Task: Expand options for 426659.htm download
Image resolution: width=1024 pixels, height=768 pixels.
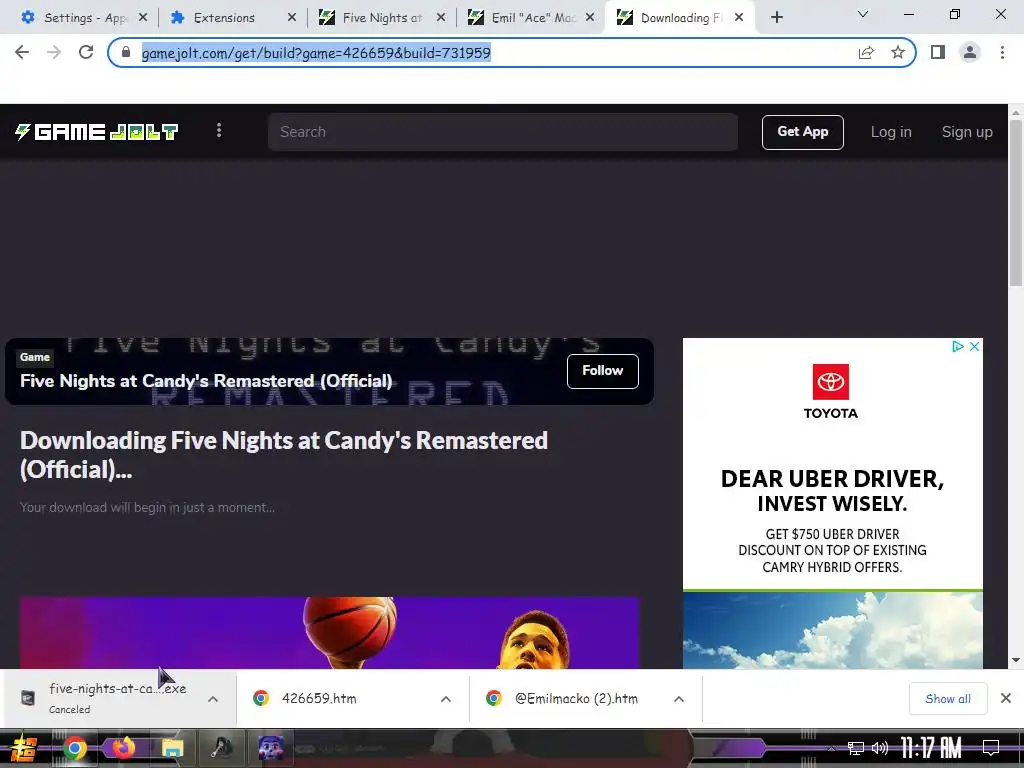Action: tap(446, 699)
